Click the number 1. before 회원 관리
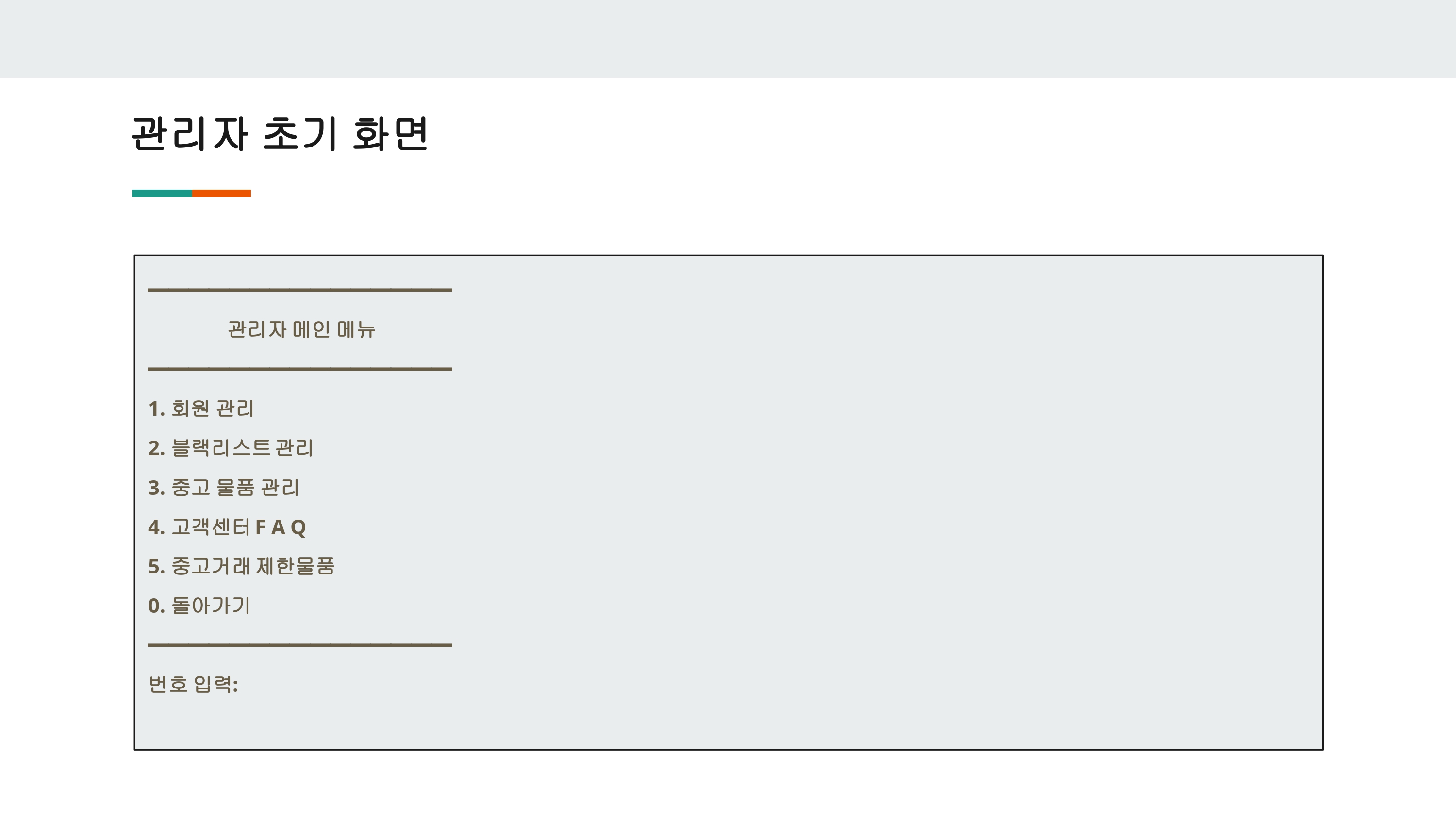 [x=157, y=409]
